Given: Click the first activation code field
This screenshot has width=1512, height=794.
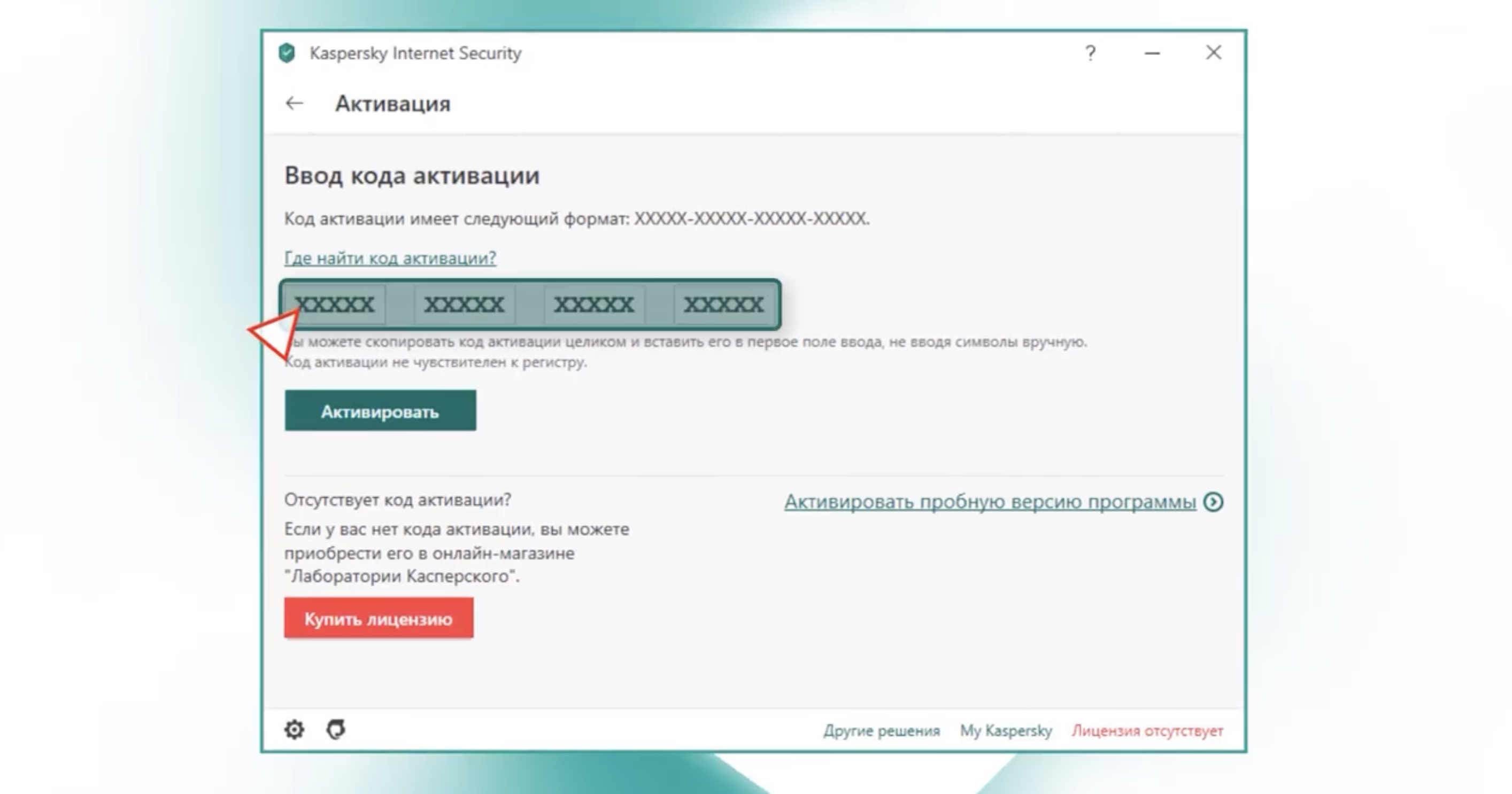Looking at the screenshot, I should [335, 305].
